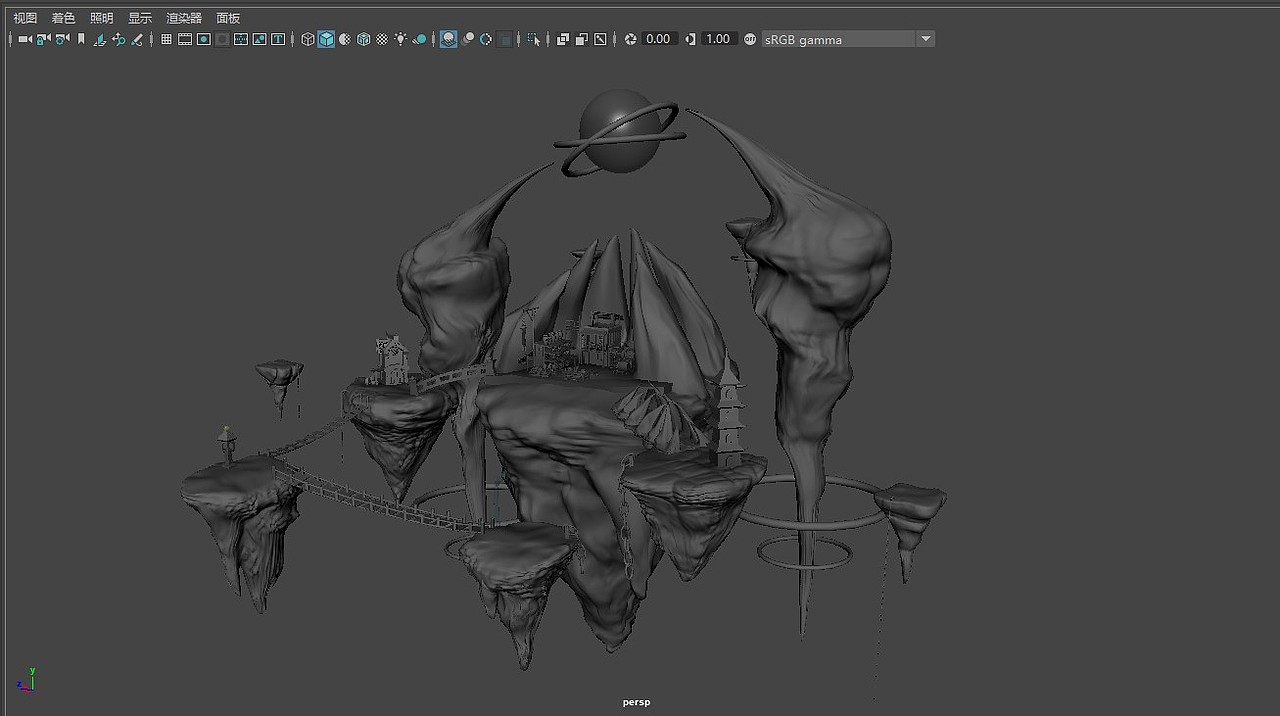This screenshot has height=716, width=1280.
Task: Toggle the Field Chart icon
Action: click(241, 39)
